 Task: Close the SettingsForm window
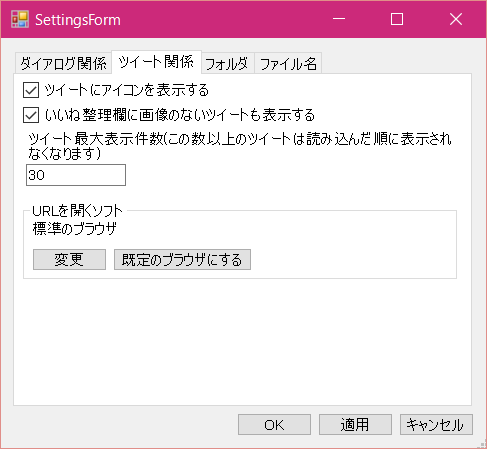point(456,19)
